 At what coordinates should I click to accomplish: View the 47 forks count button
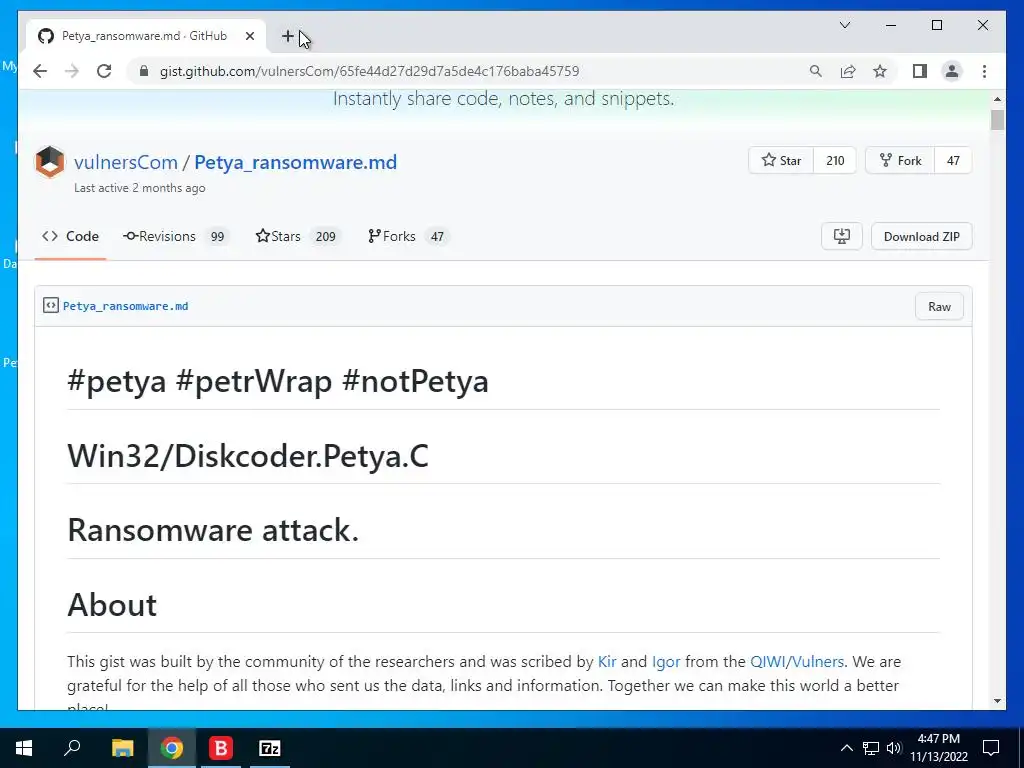pos(953,161)
